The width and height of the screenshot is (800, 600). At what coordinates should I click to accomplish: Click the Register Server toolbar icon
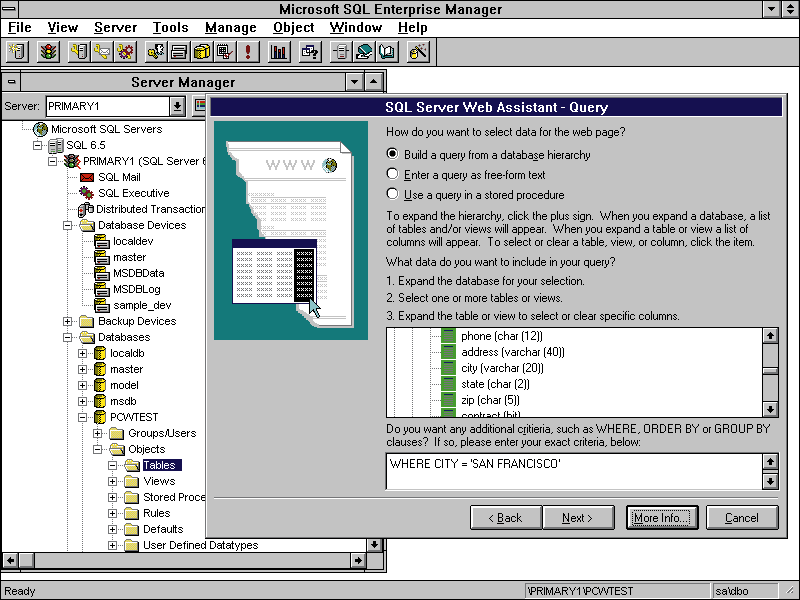click(x=17, y=52)
